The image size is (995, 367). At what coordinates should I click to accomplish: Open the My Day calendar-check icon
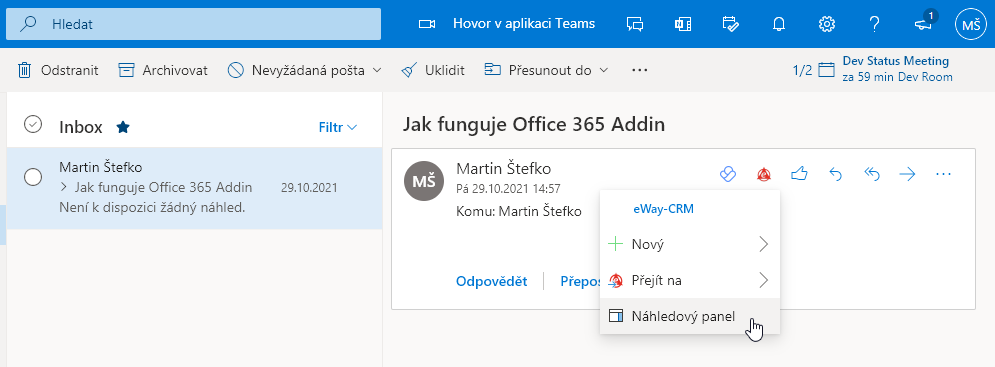pos(730,24)
